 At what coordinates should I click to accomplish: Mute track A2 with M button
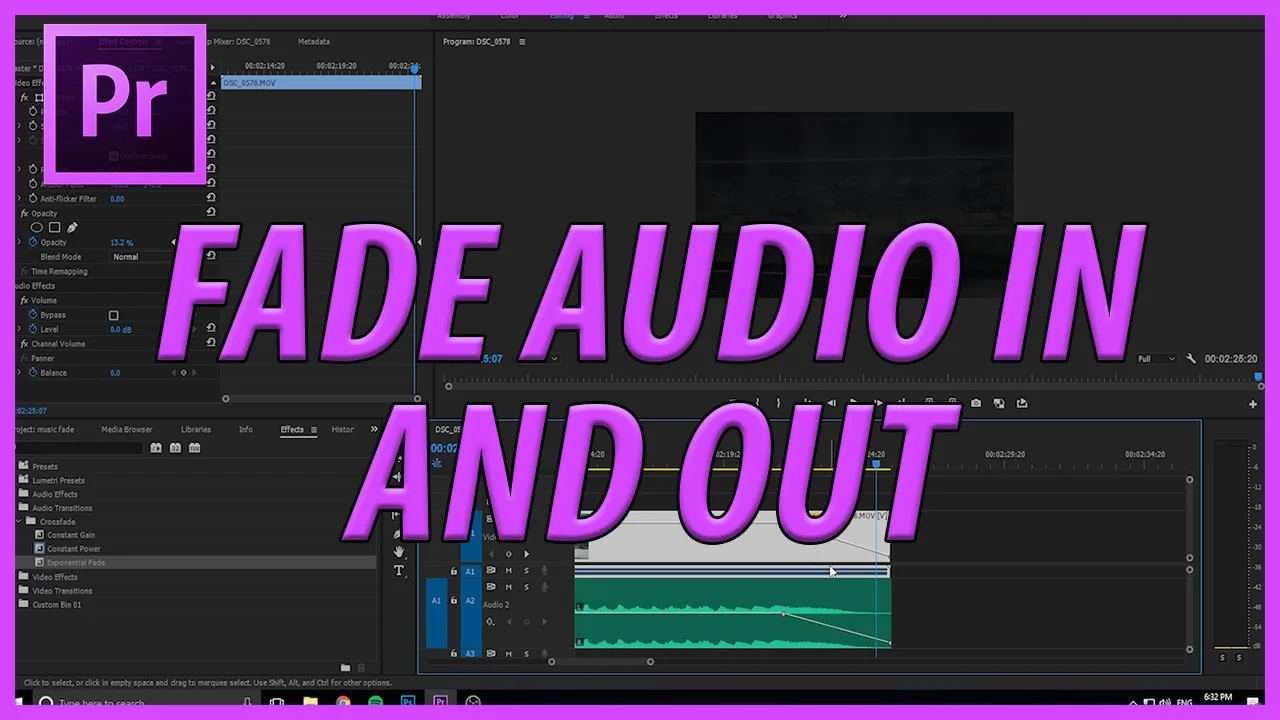point(508,586)
